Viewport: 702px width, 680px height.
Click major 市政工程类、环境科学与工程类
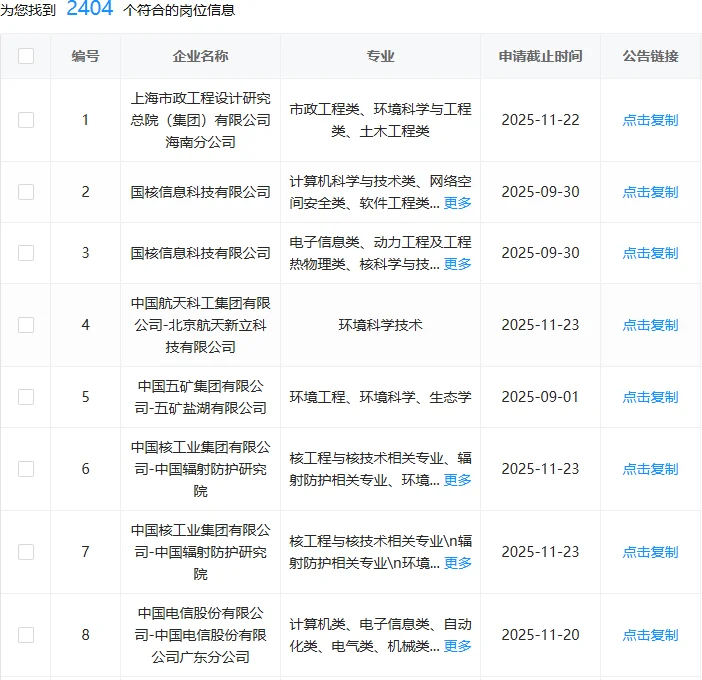381,120
